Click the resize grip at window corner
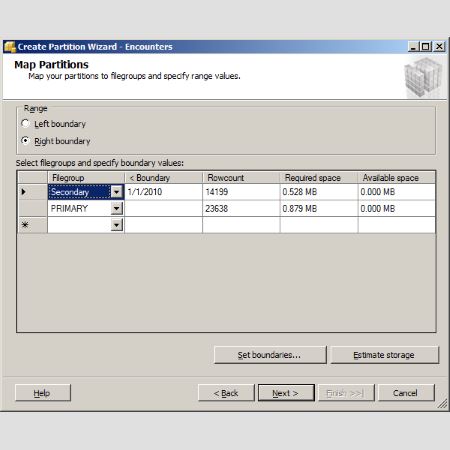Viewport: 450px width, 450px height. pyautogui.click(x=442, y=404)
